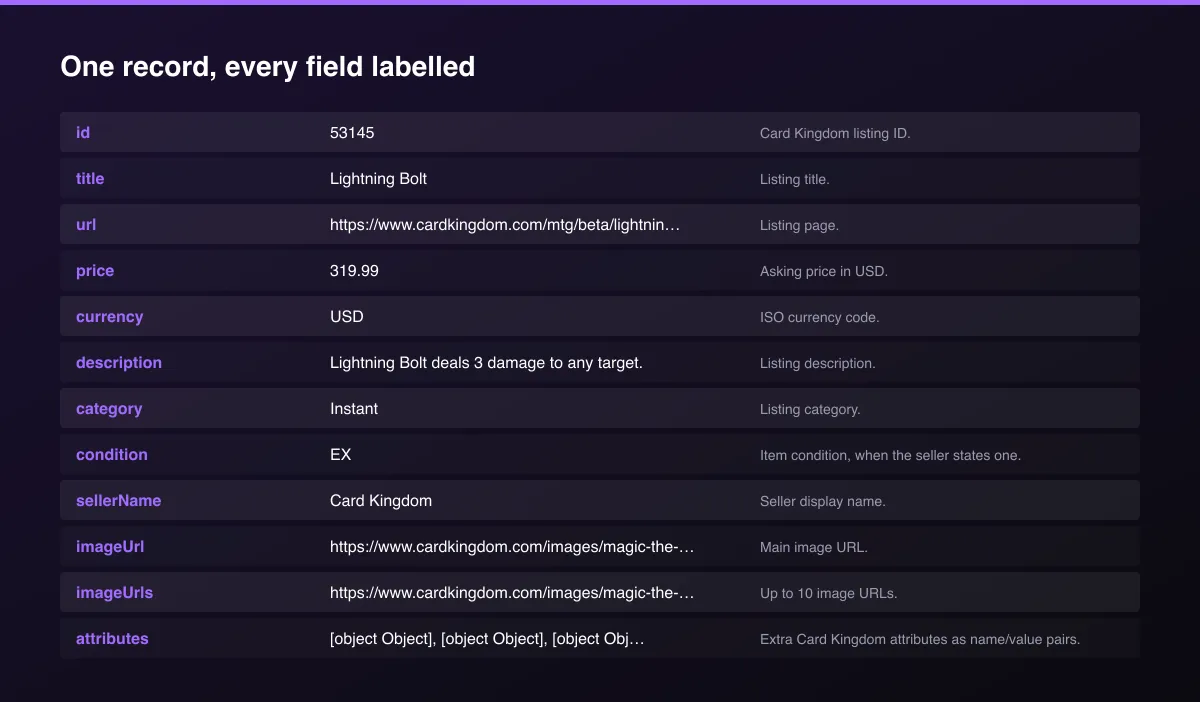Select the 'price' field name
This screenshot has height=702, width=1200.
coord(95,270)
